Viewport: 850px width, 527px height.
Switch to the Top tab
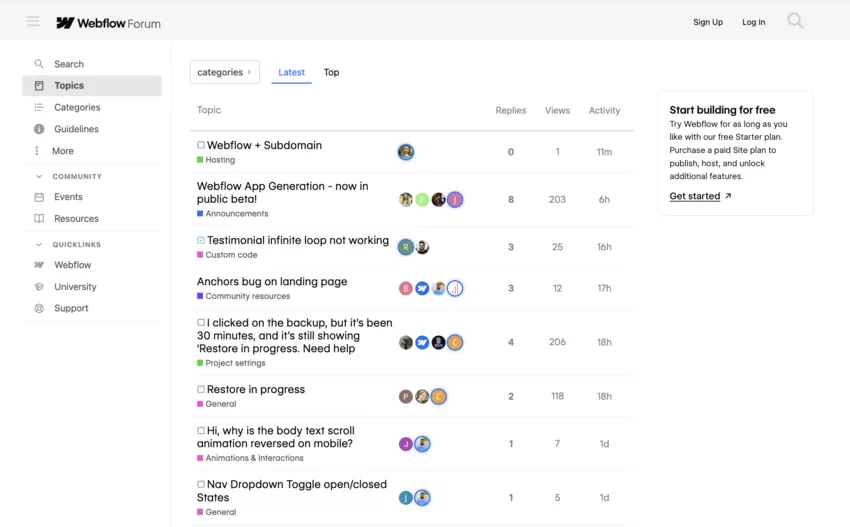point(331,72)
